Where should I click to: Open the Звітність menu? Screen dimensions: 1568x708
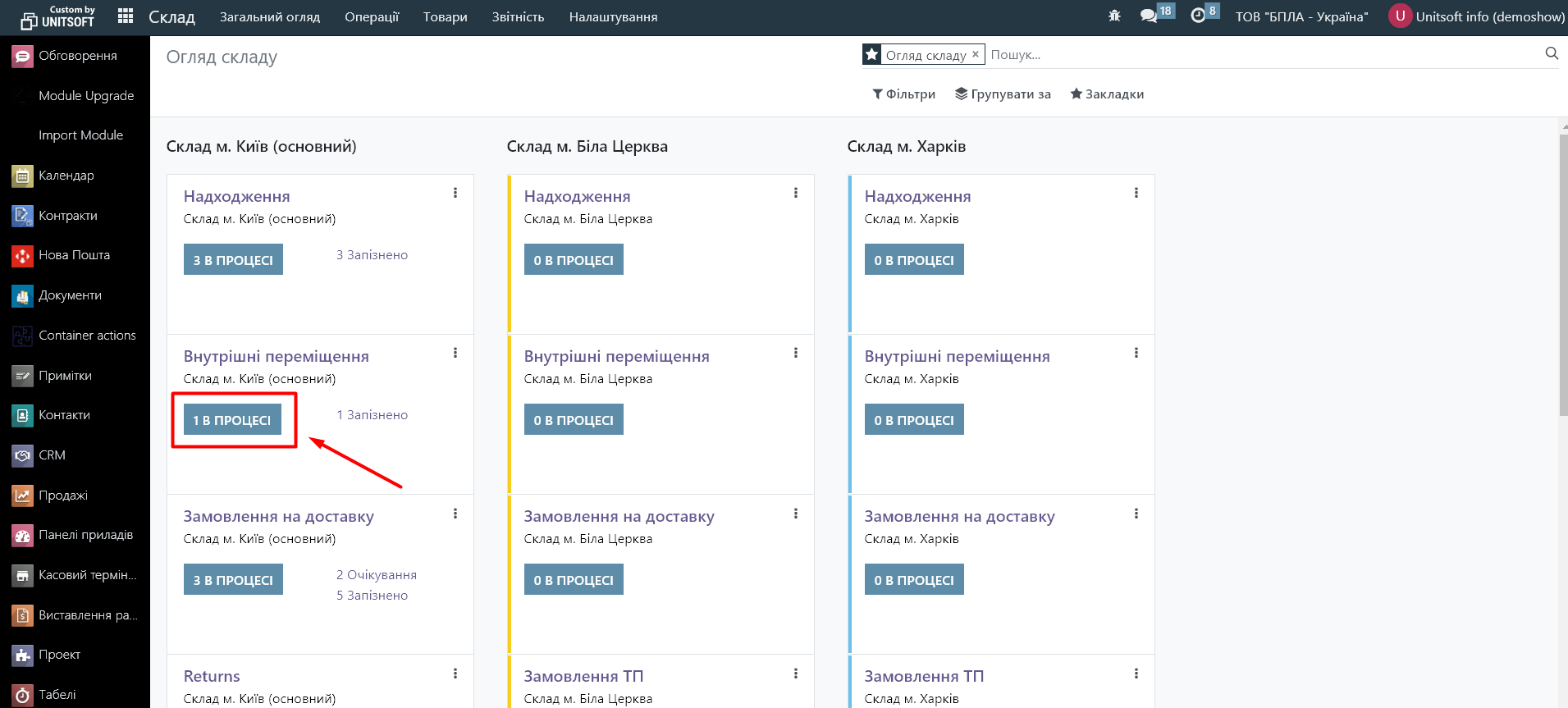point(518,17)
